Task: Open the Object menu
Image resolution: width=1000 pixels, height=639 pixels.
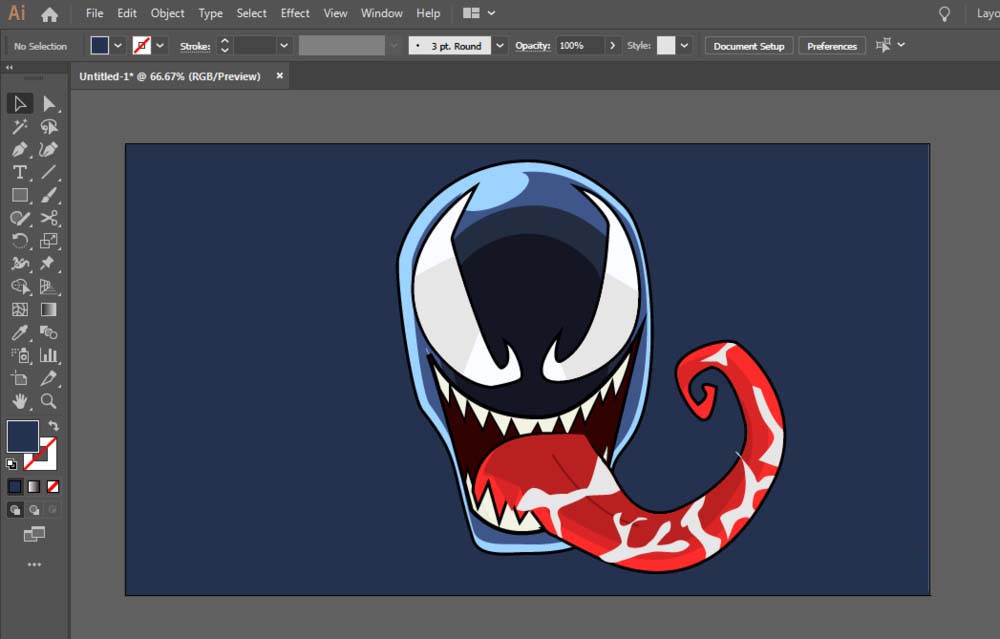Action: pyautogui.click(x=167, y=14)
